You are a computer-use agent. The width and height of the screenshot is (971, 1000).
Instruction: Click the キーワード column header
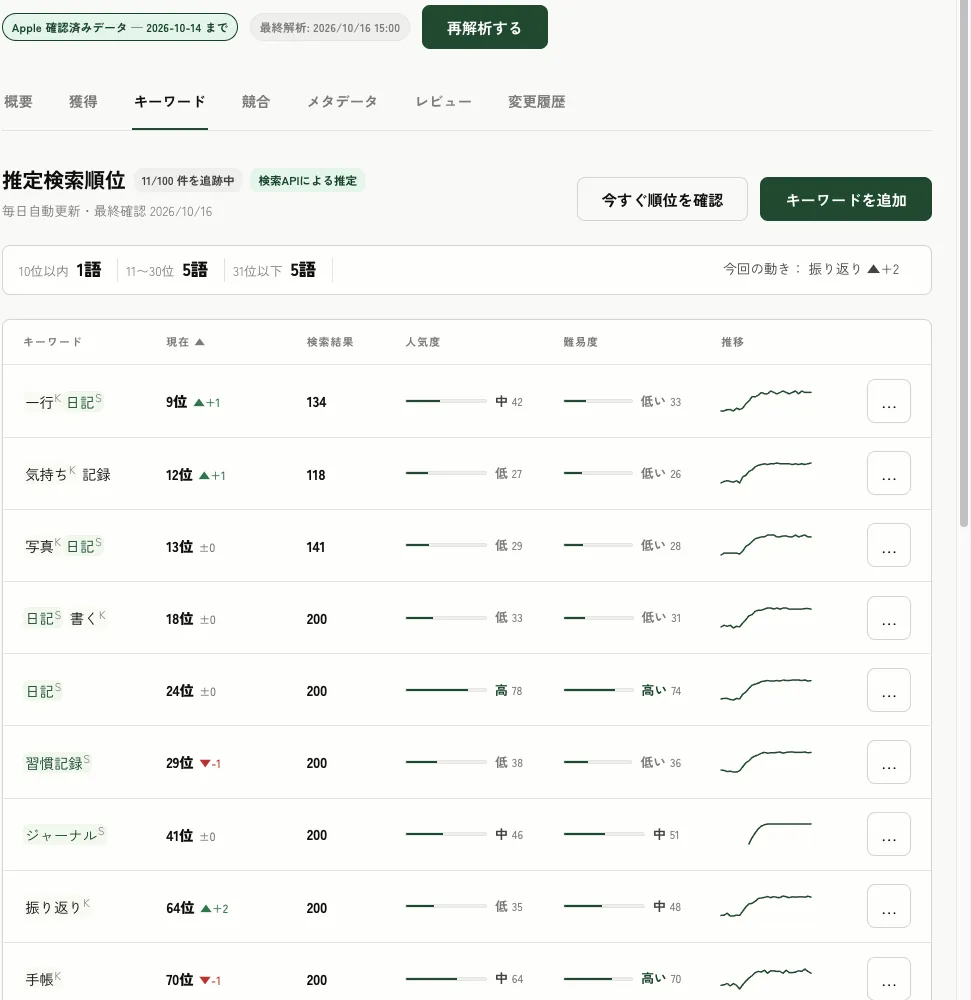[52, 342]
